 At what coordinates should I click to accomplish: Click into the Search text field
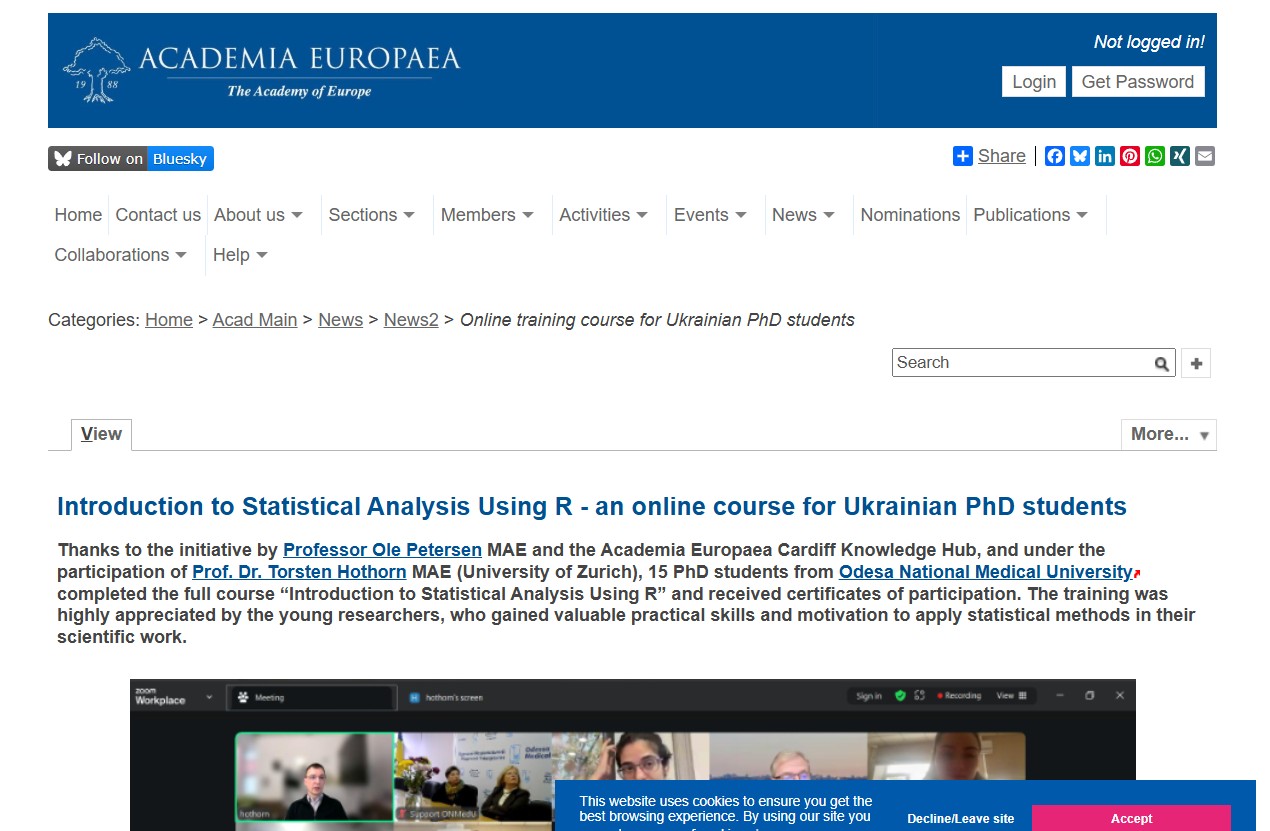1020,363
